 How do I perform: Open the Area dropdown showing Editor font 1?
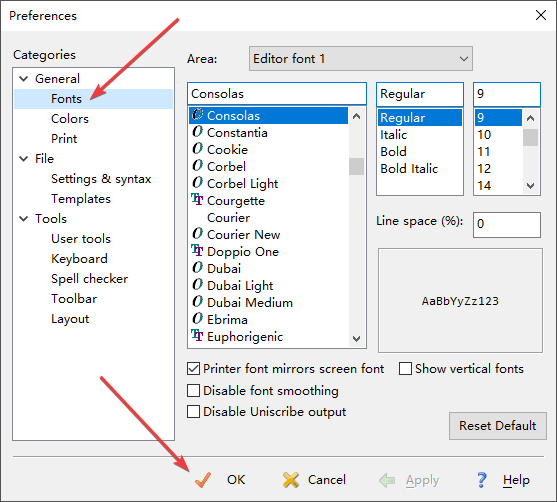[x=361, y=59]
